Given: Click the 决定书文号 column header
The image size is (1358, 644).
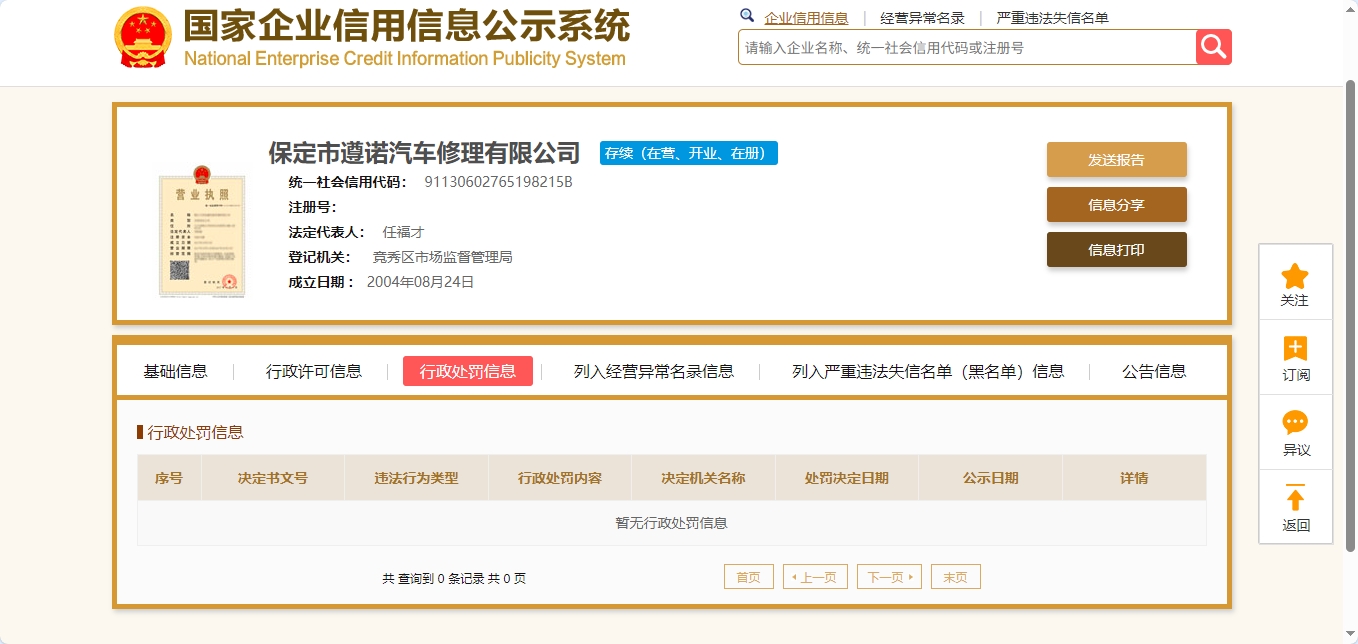Looking at the screenshot, I should (x=273, y=478).
